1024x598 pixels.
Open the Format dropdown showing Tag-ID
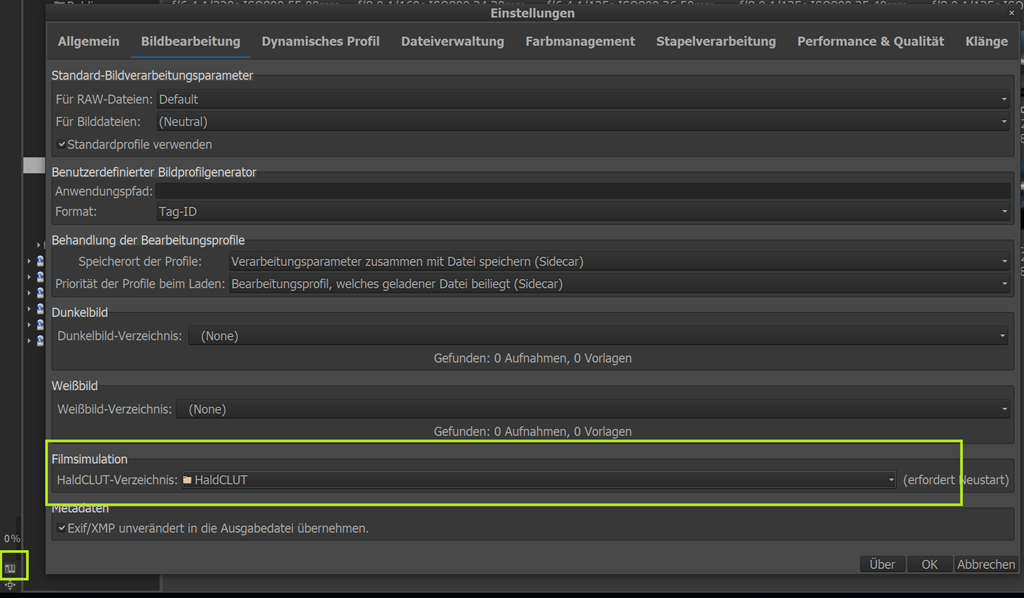click(x=583, y=212)
